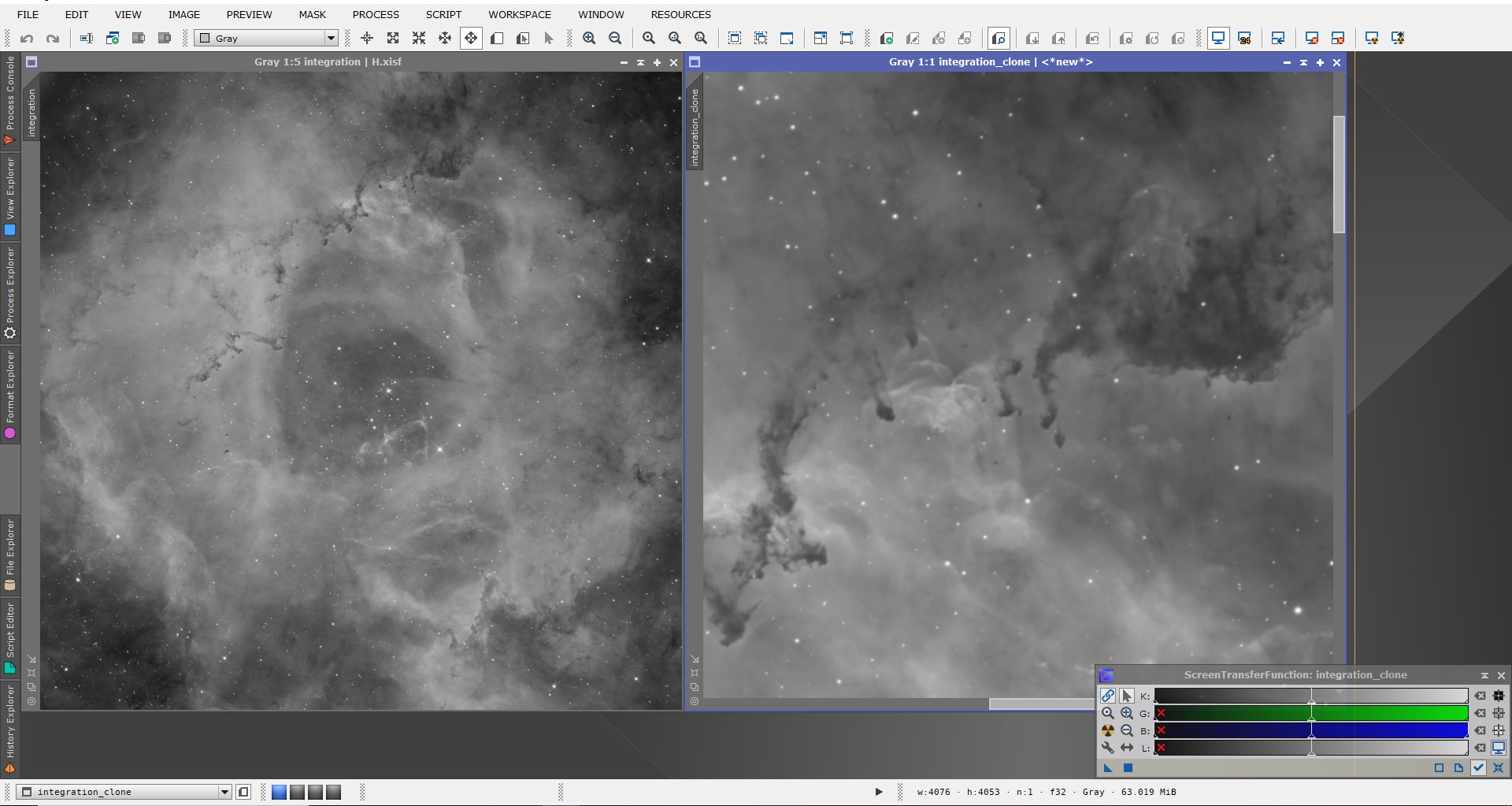Viewport: 1512px width, 806px height.
Task: Open the IMAGE menu
Action: (183, 14)
